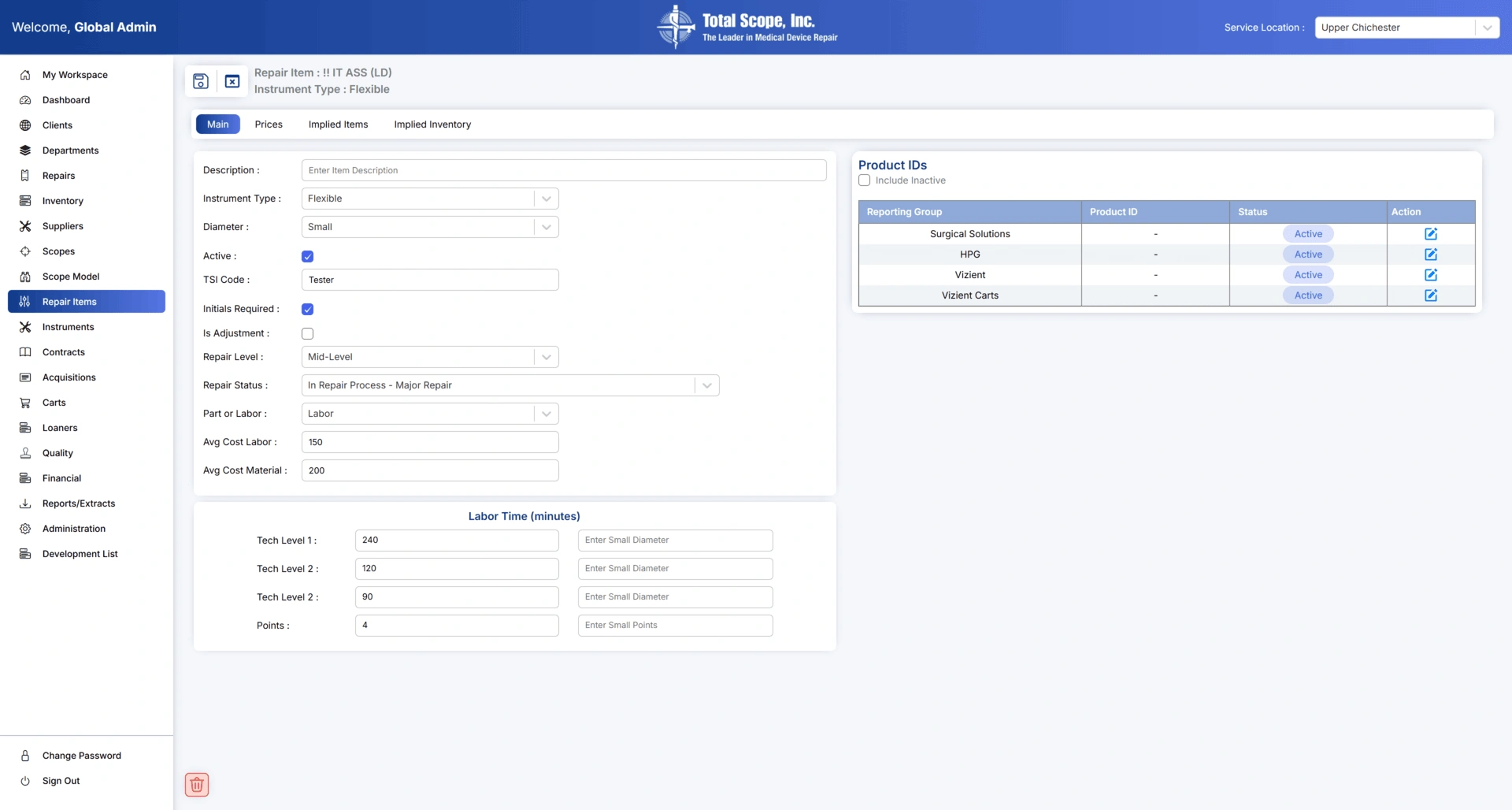The height and width of the screenshot is (810, 1512).
Task: Click the Active status badge for Vizient
Action: click(x=1307, y=275)
